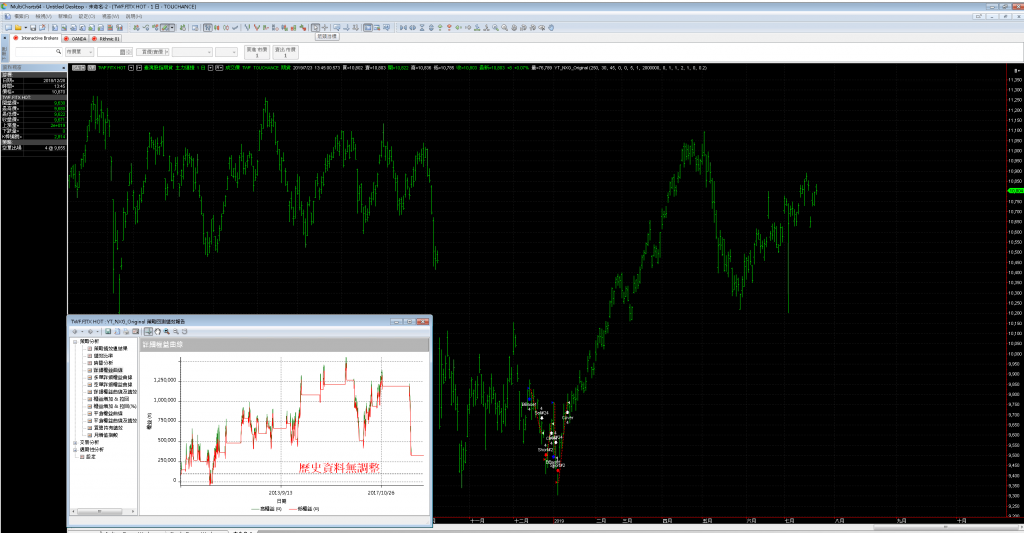1024x533 pixels.
Task: Click the open folder icon in main toolbar
Action: [19, 27]
